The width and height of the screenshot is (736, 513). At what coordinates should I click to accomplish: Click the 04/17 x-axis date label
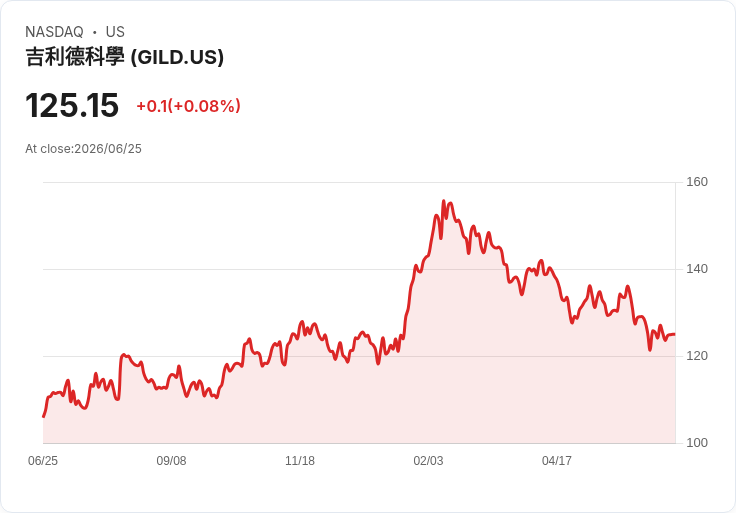[557, 460]
